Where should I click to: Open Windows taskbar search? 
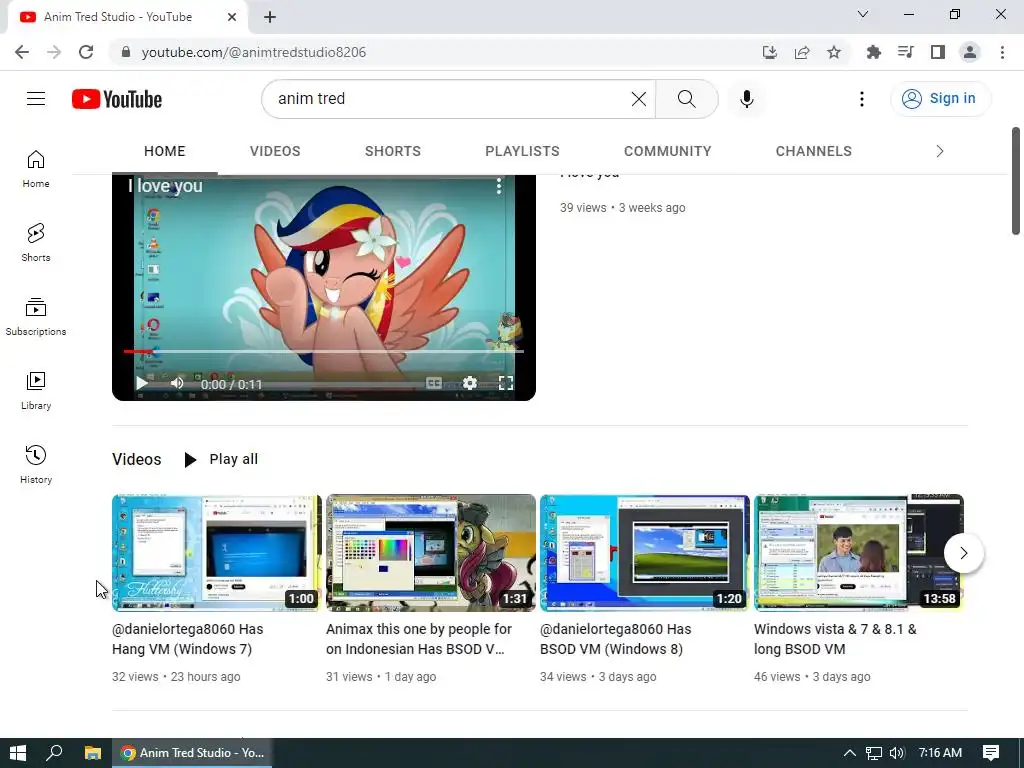54,753
